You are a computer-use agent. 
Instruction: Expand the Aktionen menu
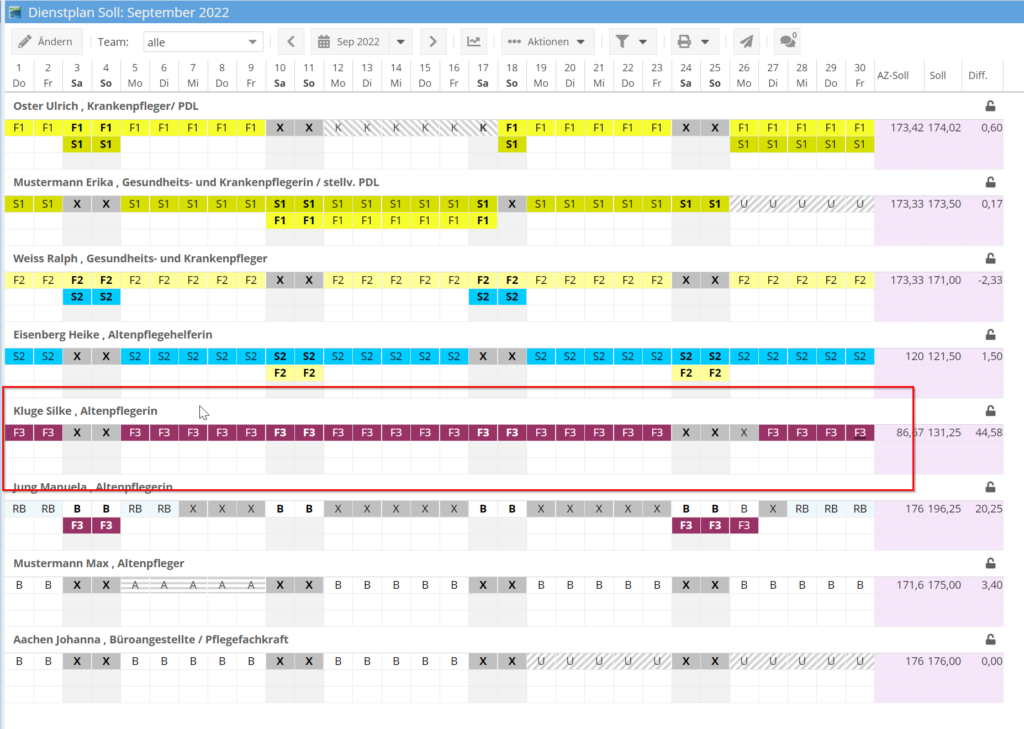(548, 42)
